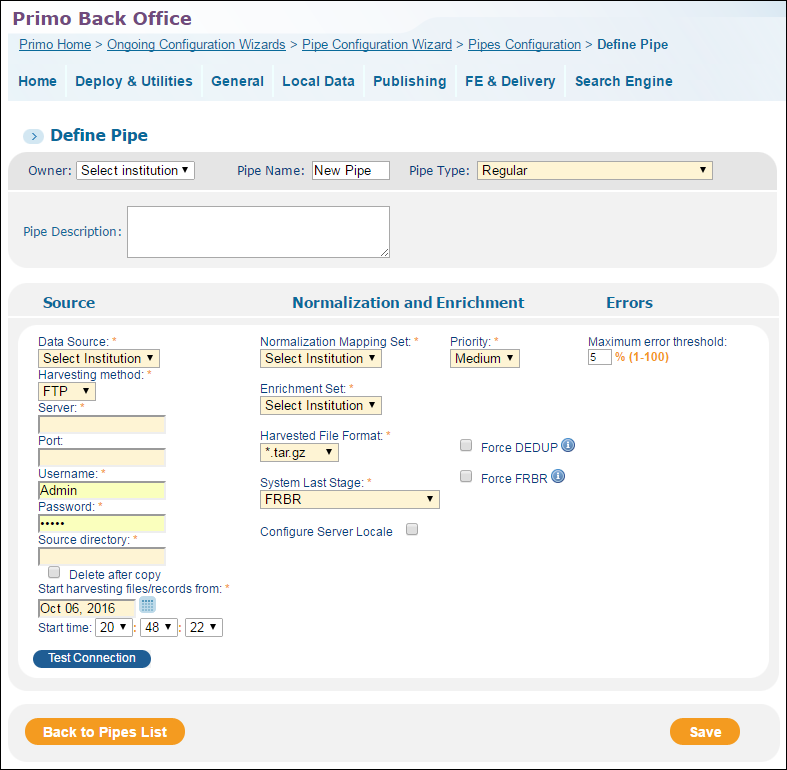787x770 pixels.
Task: Open the FE & Delivery menu
Action: tap(510, 81)
